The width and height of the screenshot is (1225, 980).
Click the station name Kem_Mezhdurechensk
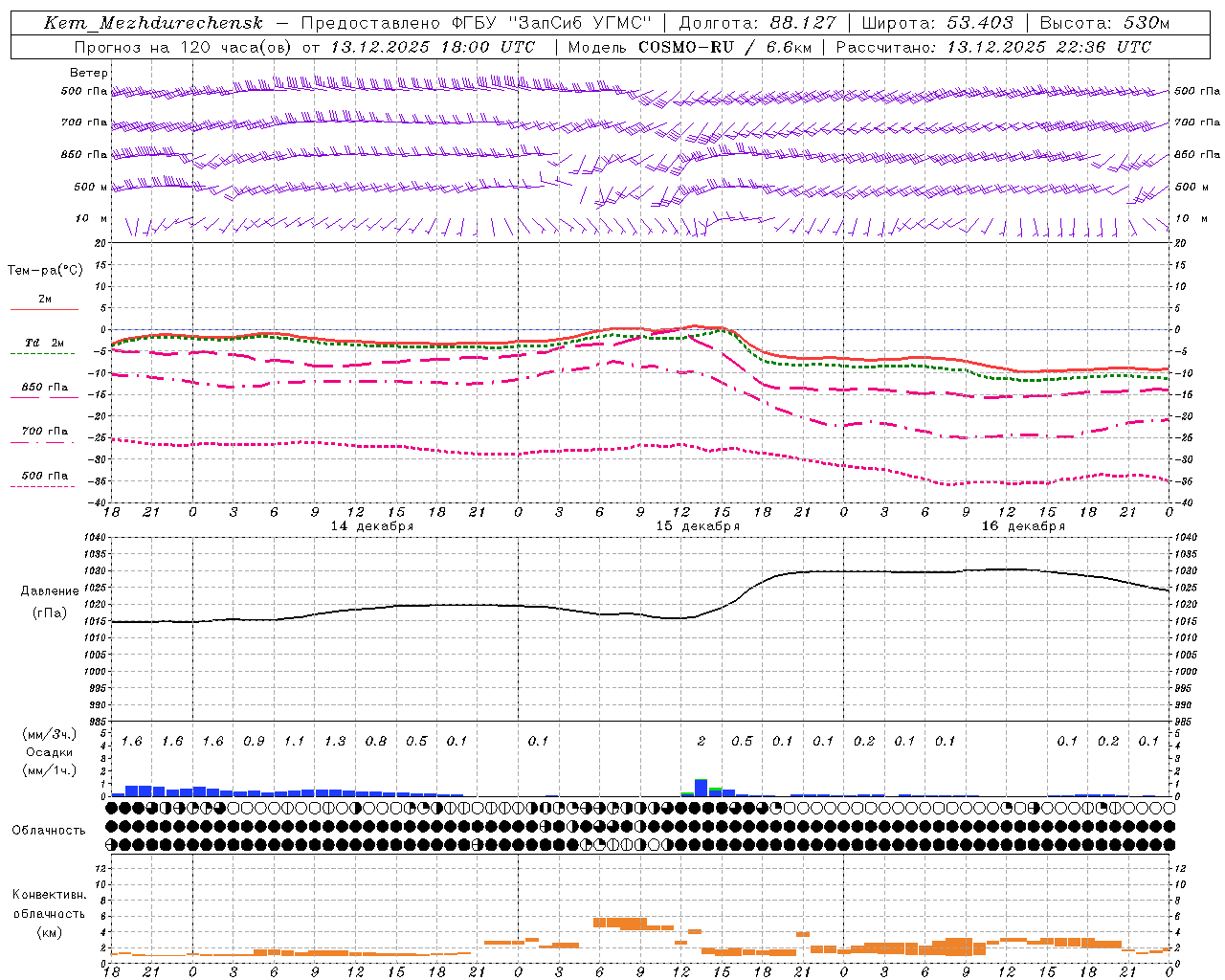153,23
